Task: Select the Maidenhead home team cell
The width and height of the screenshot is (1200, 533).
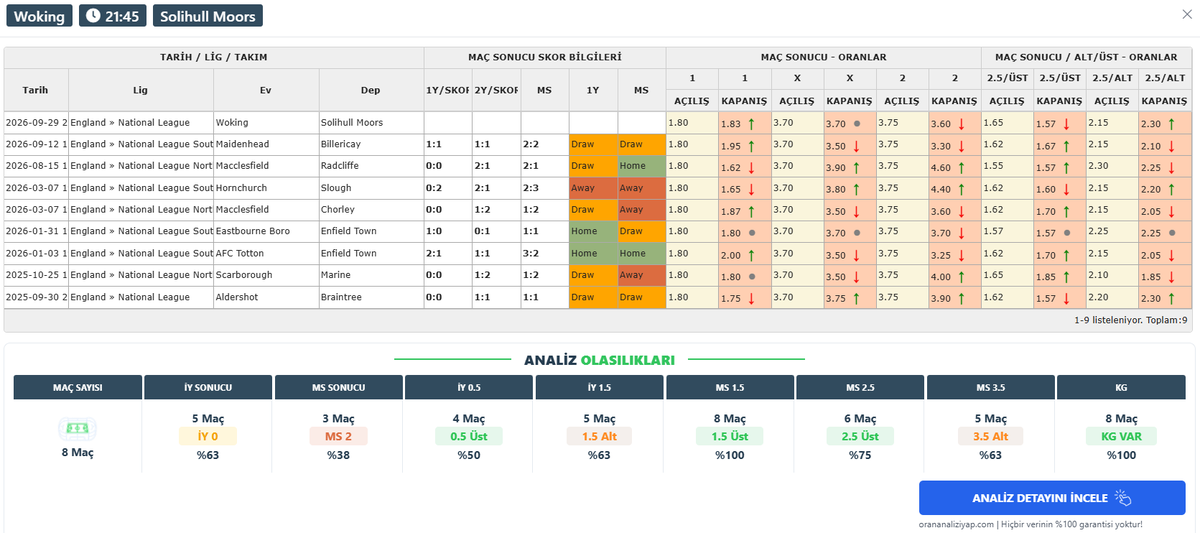Action: click(266, 145)
